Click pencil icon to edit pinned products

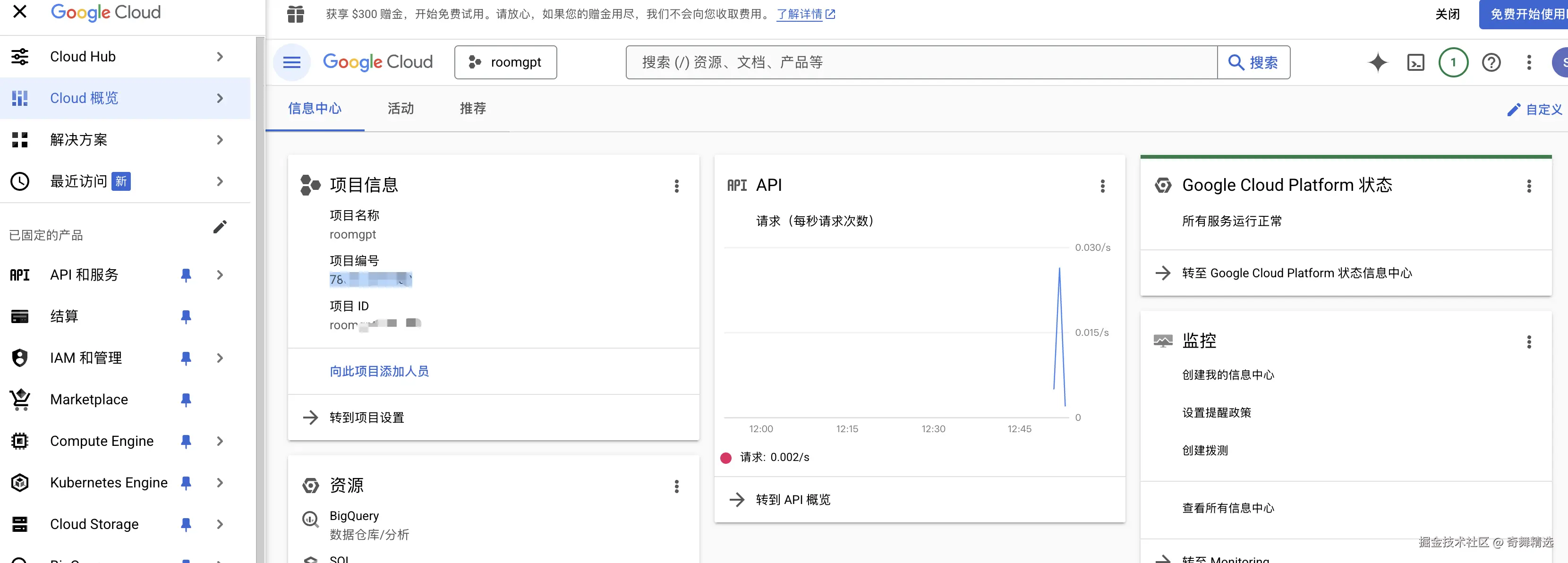[x=220, y=227]
